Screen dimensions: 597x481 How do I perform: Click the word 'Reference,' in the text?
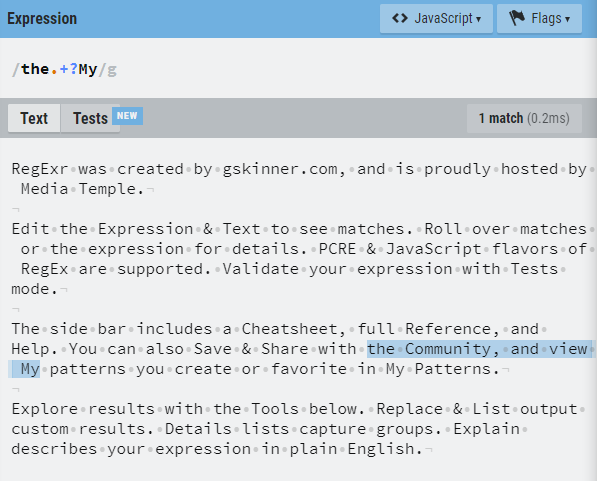click(452, 329)
